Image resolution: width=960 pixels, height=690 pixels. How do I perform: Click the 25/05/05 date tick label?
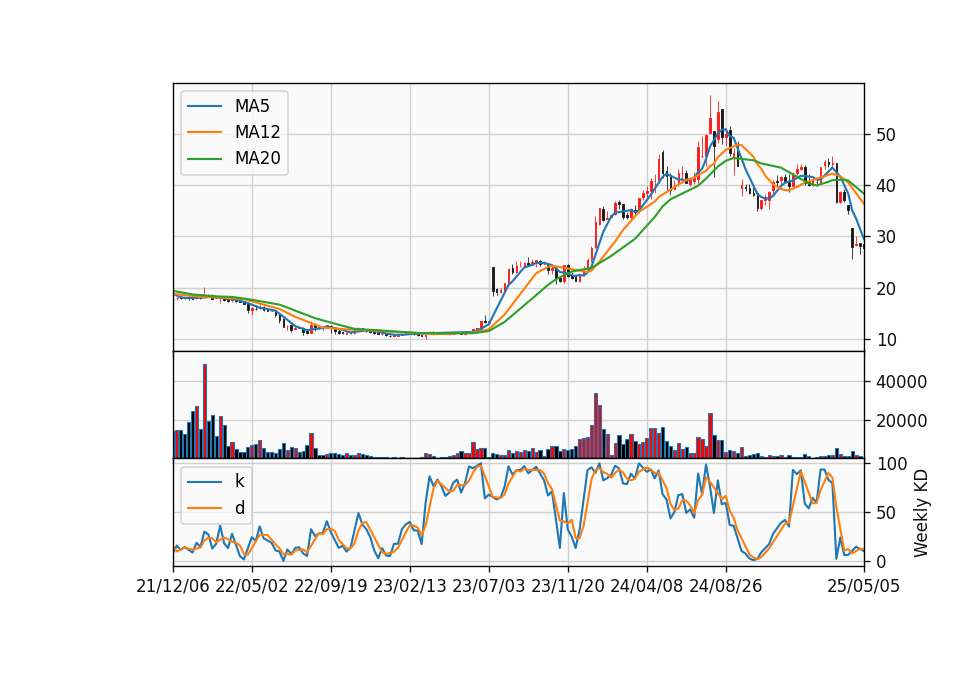[x=864, y=586]
